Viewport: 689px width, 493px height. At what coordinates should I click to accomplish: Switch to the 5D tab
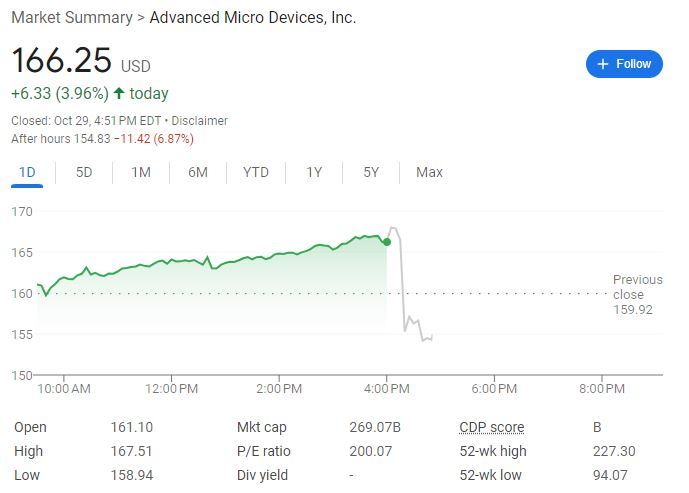tap(84, 172)
